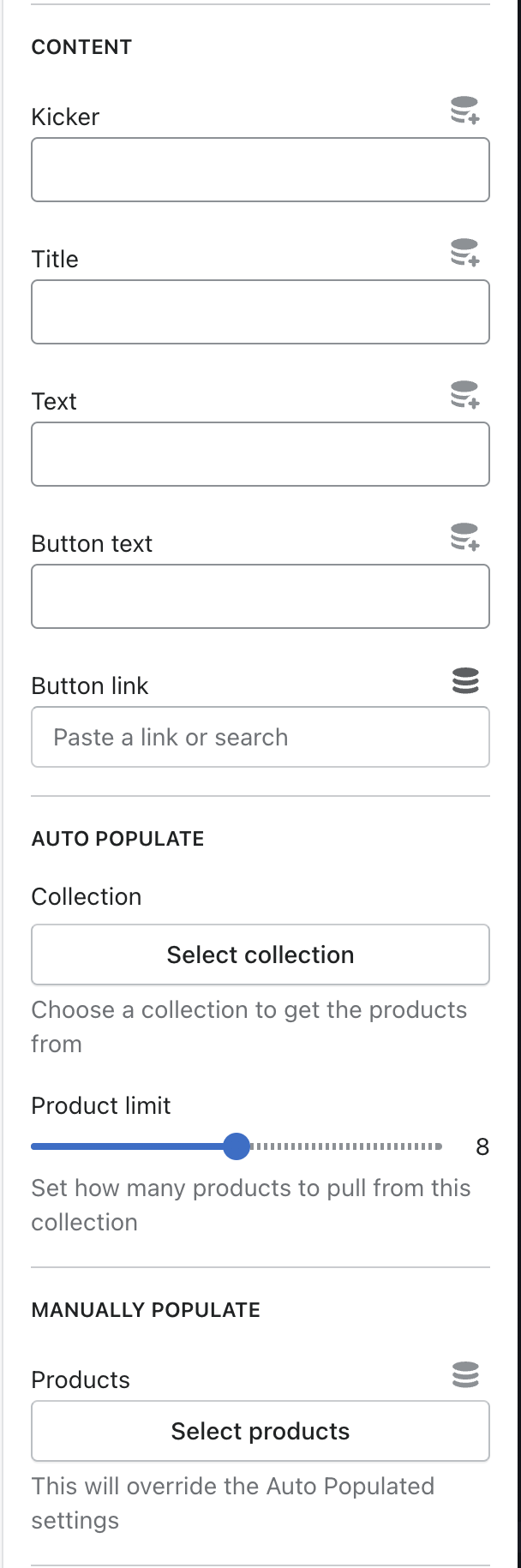Click into the Title text box

[260, 312]
